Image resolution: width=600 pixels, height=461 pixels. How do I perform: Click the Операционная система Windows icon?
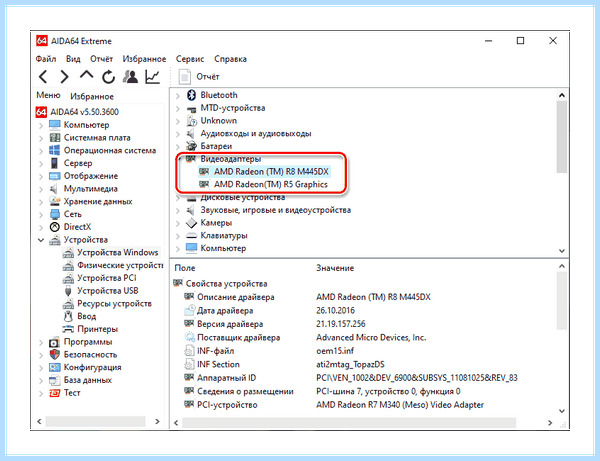[55, 150]
